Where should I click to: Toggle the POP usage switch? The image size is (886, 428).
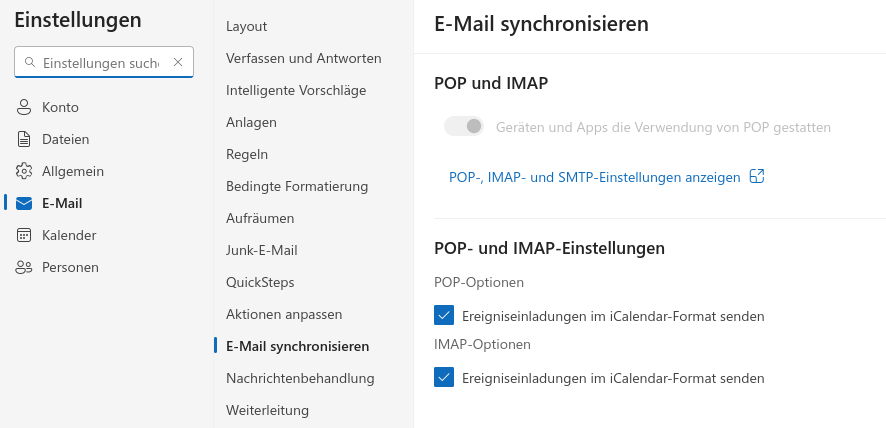[464, 127]
